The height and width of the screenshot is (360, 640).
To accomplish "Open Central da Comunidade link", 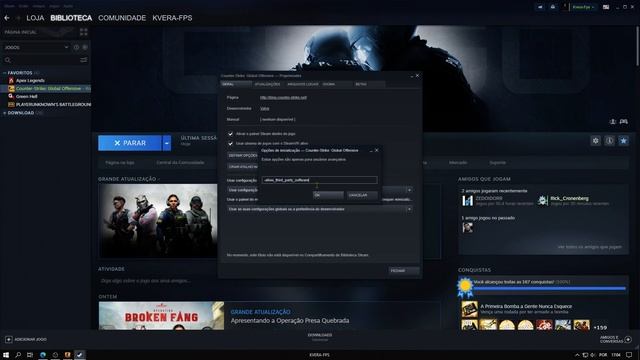I will (180, 162).
